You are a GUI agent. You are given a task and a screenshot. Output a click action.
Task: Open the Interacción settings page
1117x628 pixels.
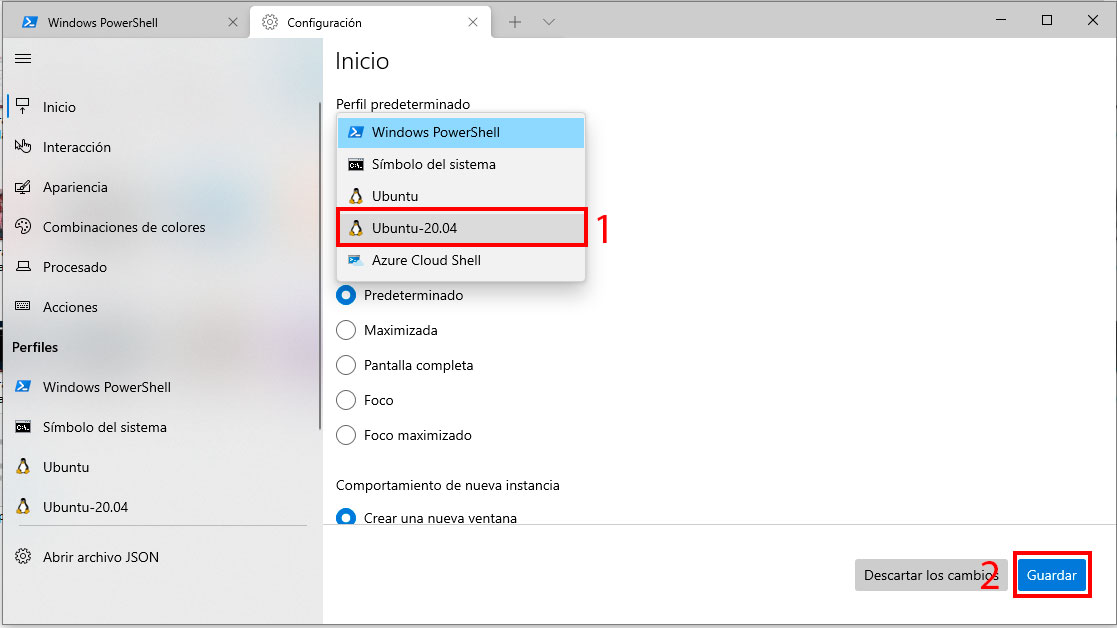pos(162,147)
